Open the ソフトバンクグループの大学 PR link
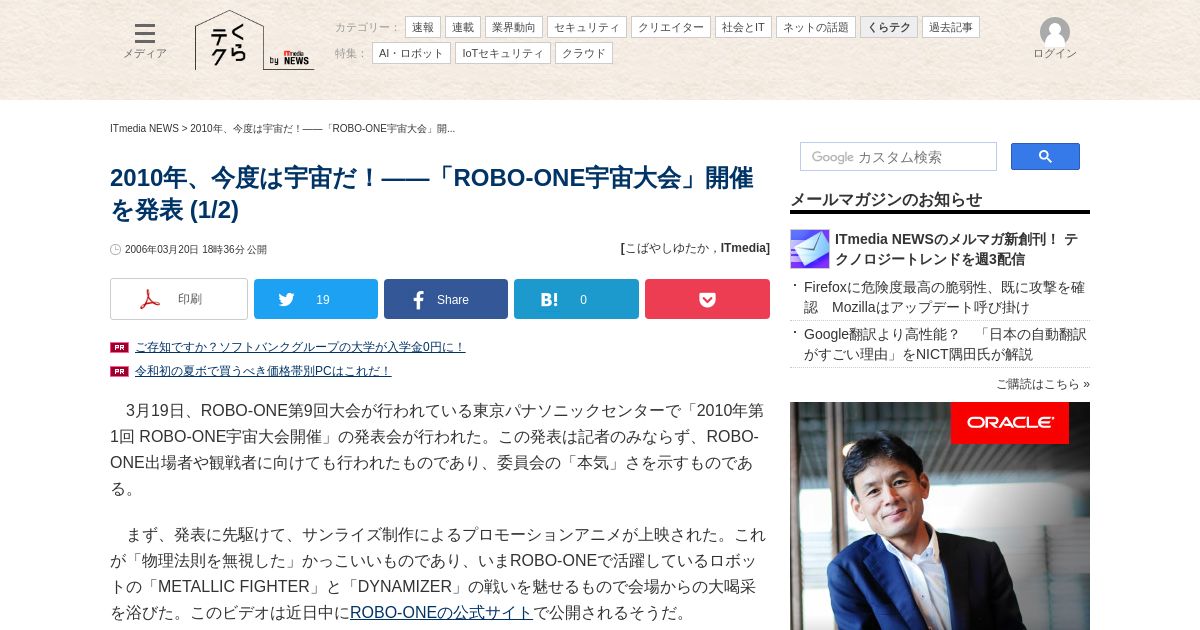The width and height of the screenshot is (1200, 630). click(300, 347)
